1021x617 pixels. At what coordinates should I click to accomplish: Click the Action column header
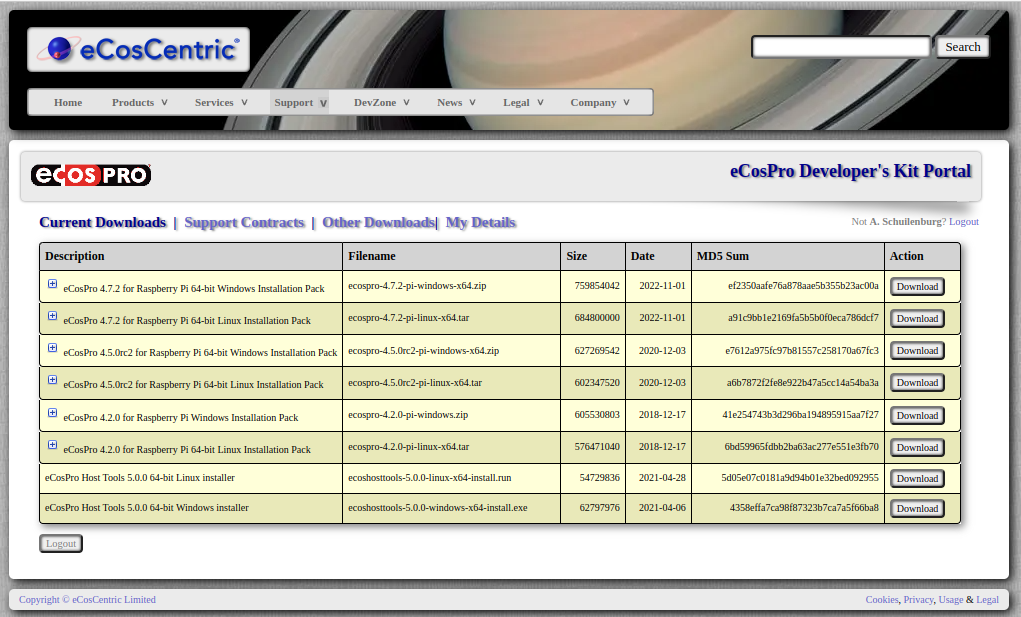922,256
